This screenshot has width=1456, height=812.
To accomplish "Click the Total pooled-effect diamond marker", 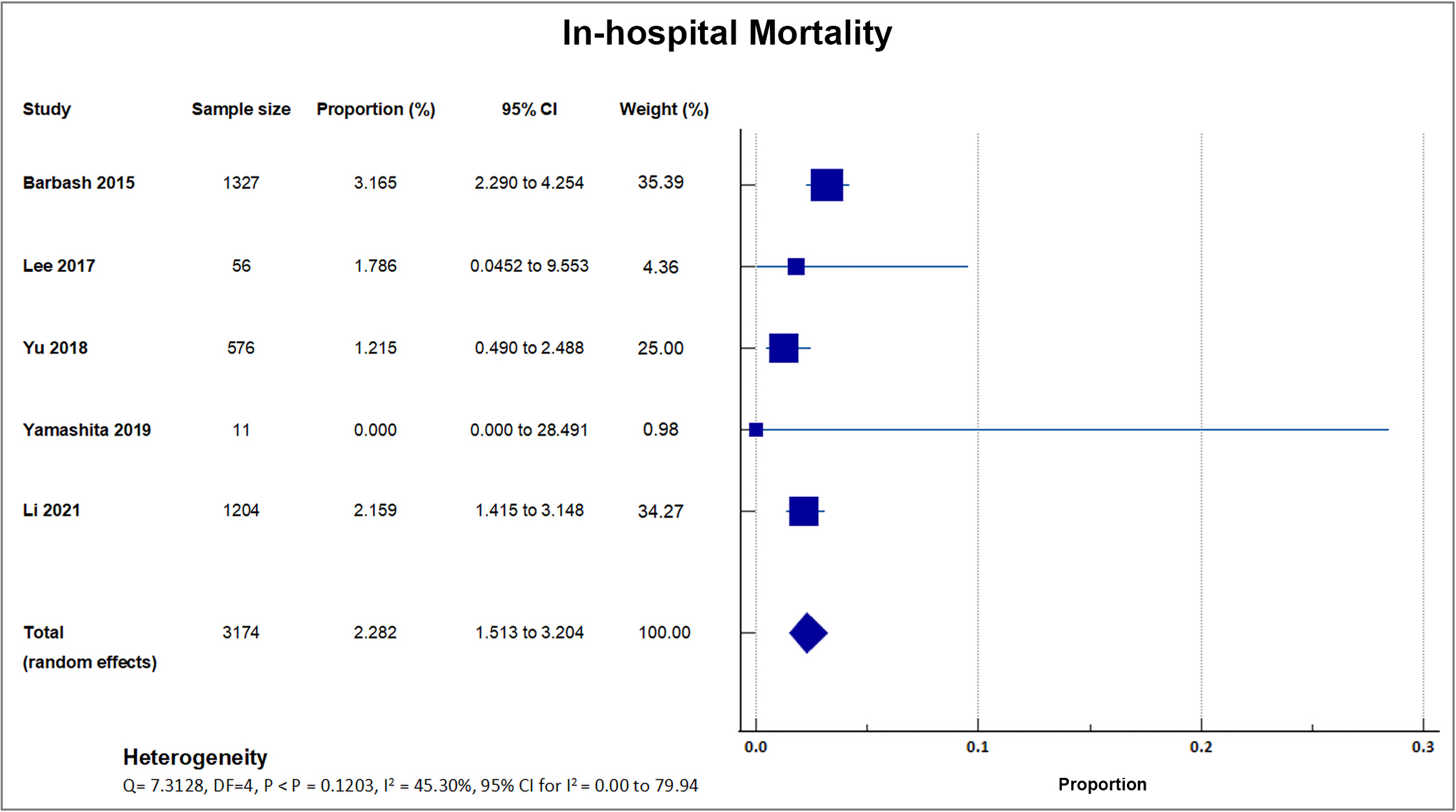I will [x=807, y=633].
